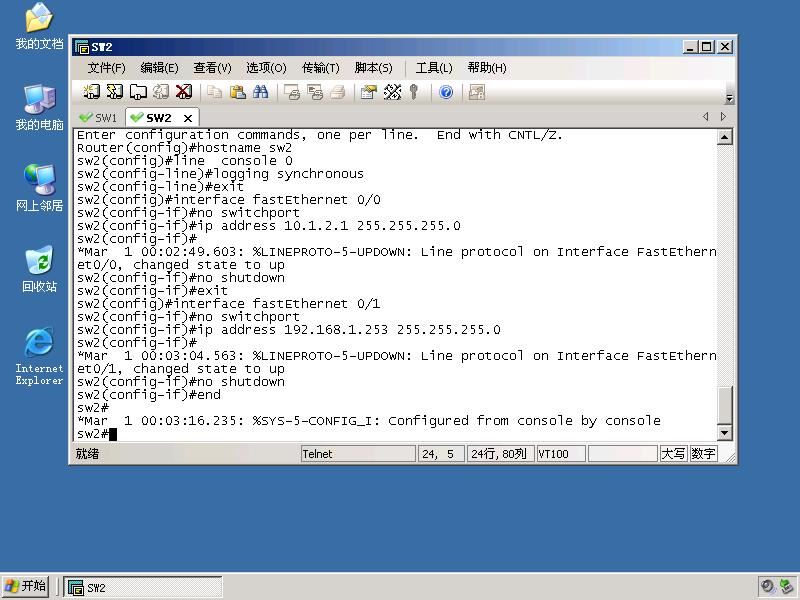Click the terminal scrollbar down arrow
This screenshot has width=800, height=600.
(725, 434)
